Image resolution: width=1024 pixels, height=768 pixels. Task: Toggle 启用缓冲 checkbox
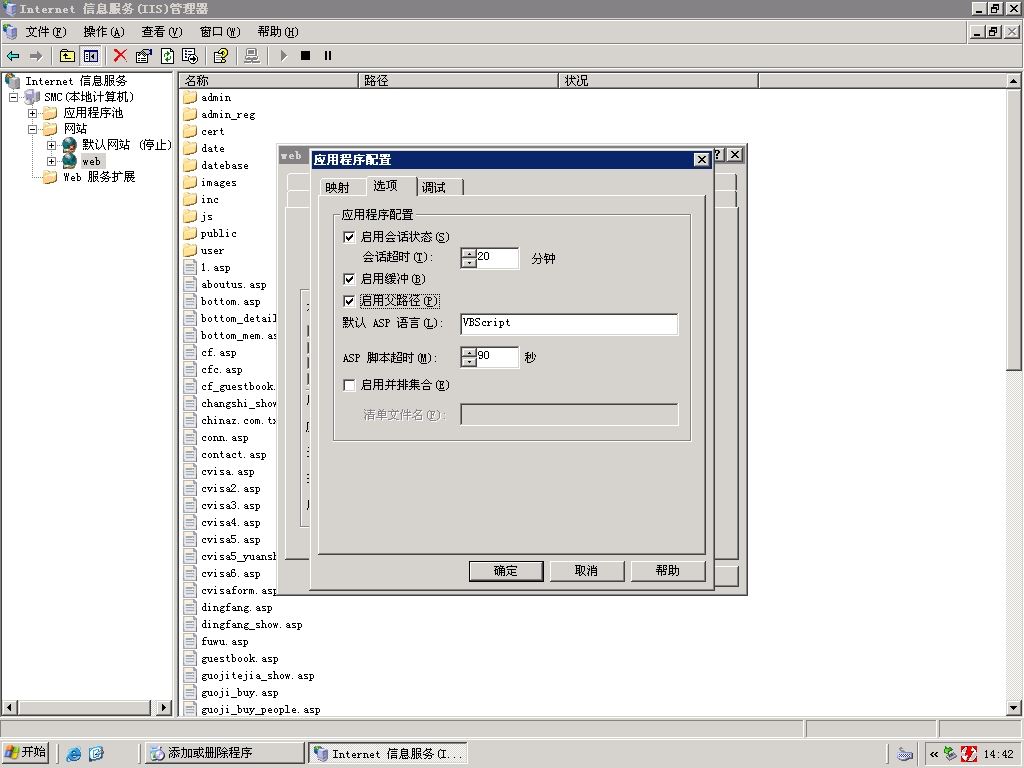pyautogui.click(x=349, y=279)
